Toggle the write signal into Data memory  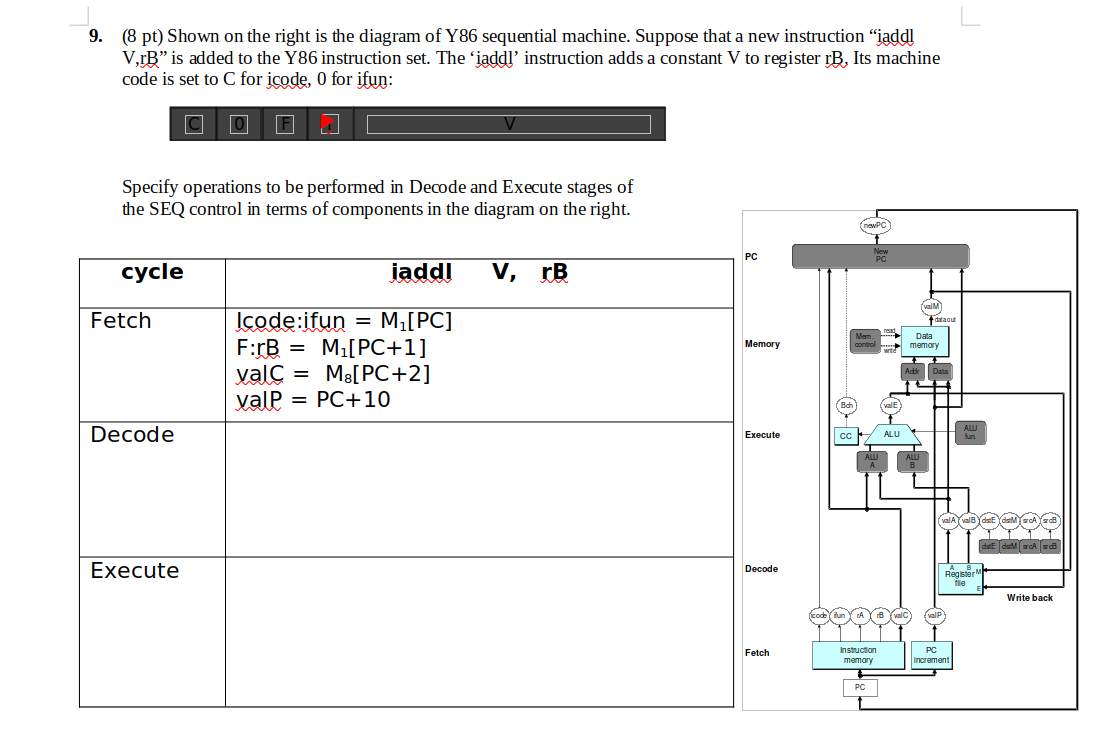point(890,349)
